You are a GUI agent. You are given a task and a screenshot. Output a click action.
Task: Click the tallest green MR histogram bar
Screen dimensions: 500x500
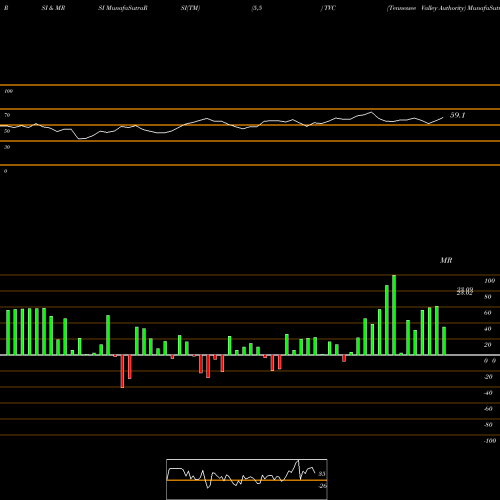[394, 315]
